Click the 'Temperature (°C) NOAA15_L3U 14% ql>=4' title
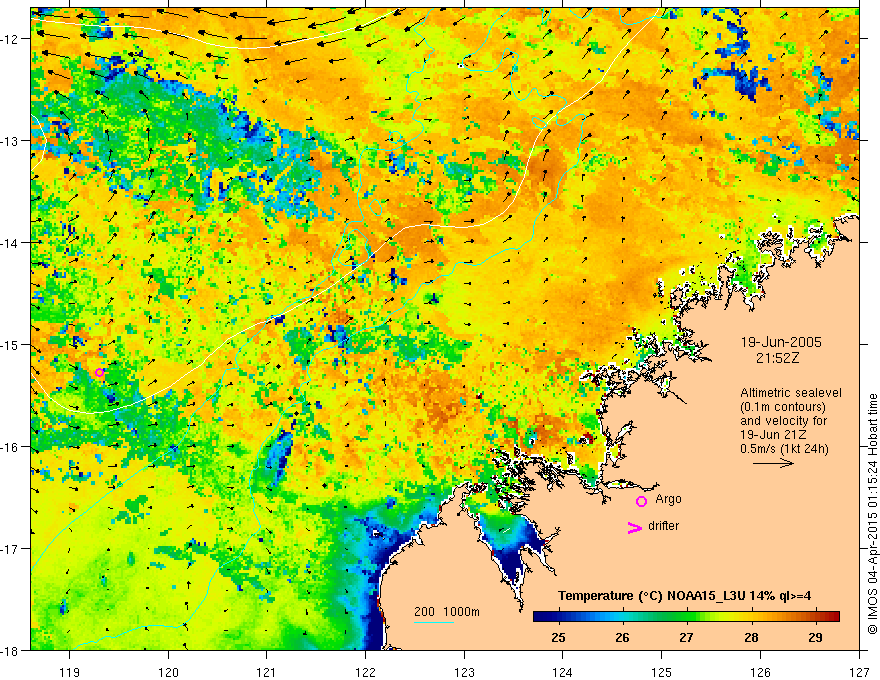The height and width of the screenshot is (680, 880). click(684, 596)
